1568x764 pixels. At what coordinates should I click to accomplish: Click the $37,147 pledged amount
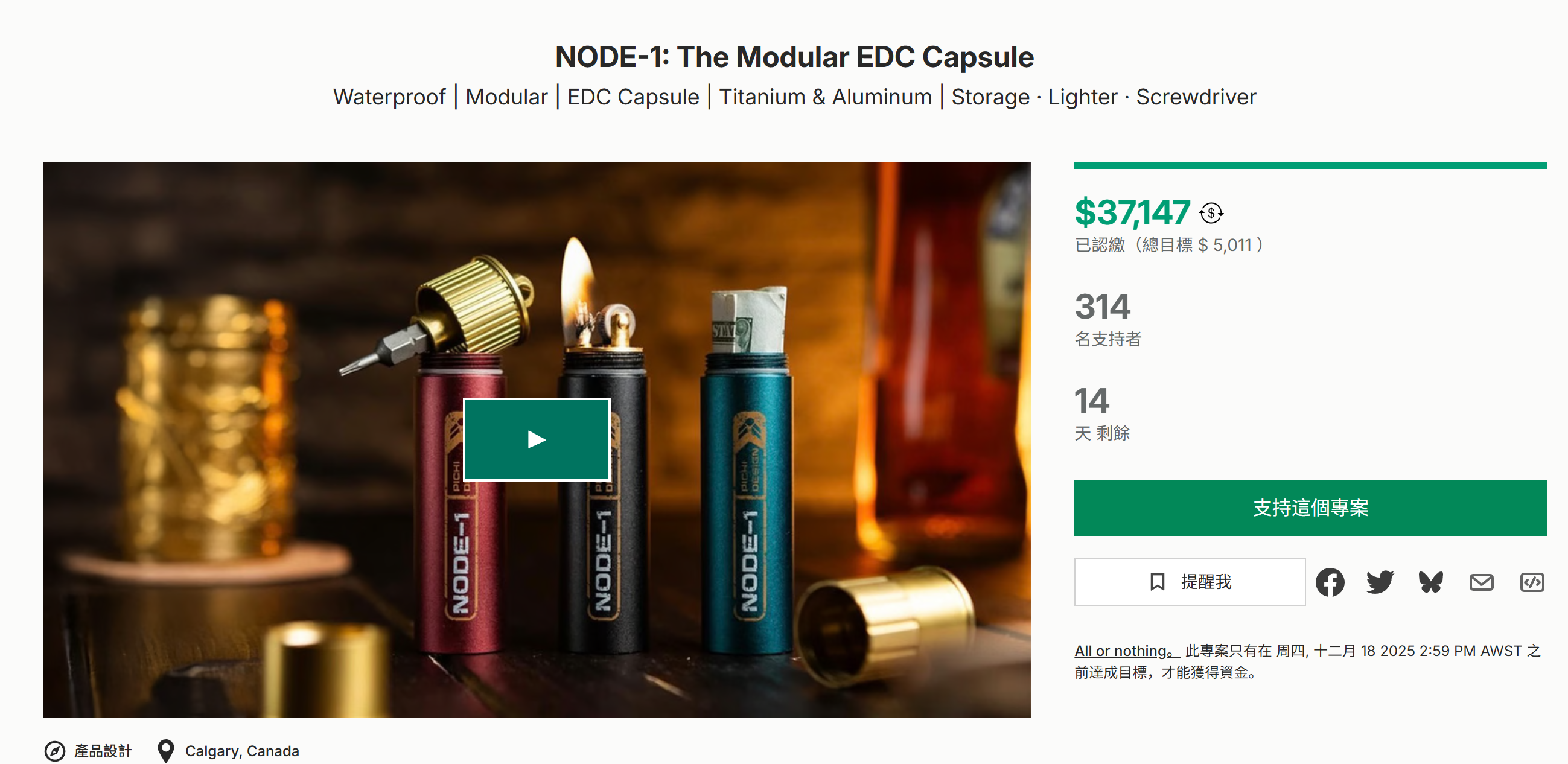[x=1132, y=212]
